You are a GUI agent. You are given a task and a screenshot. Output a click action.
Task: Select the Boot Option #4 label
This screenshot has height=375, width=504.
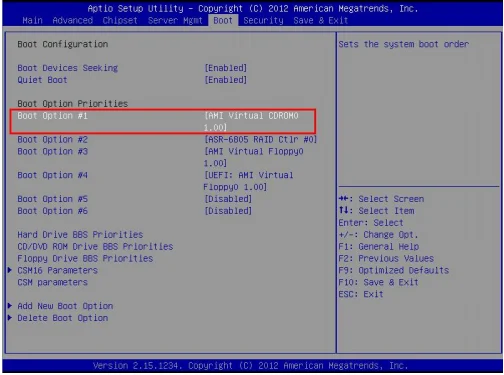tap(52, 175)
